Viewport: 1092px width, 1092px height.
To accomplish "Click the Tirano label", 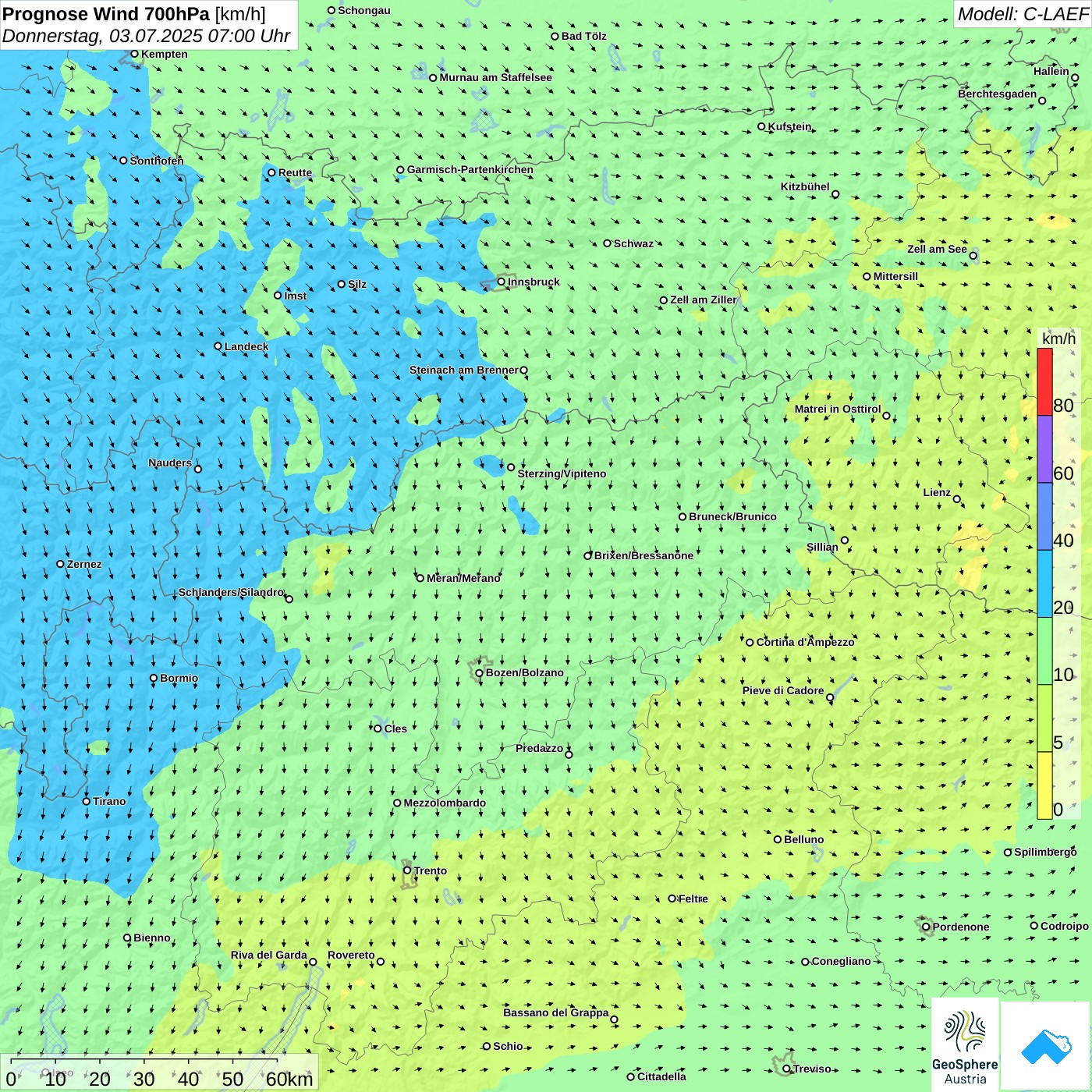I will (109, 801).
